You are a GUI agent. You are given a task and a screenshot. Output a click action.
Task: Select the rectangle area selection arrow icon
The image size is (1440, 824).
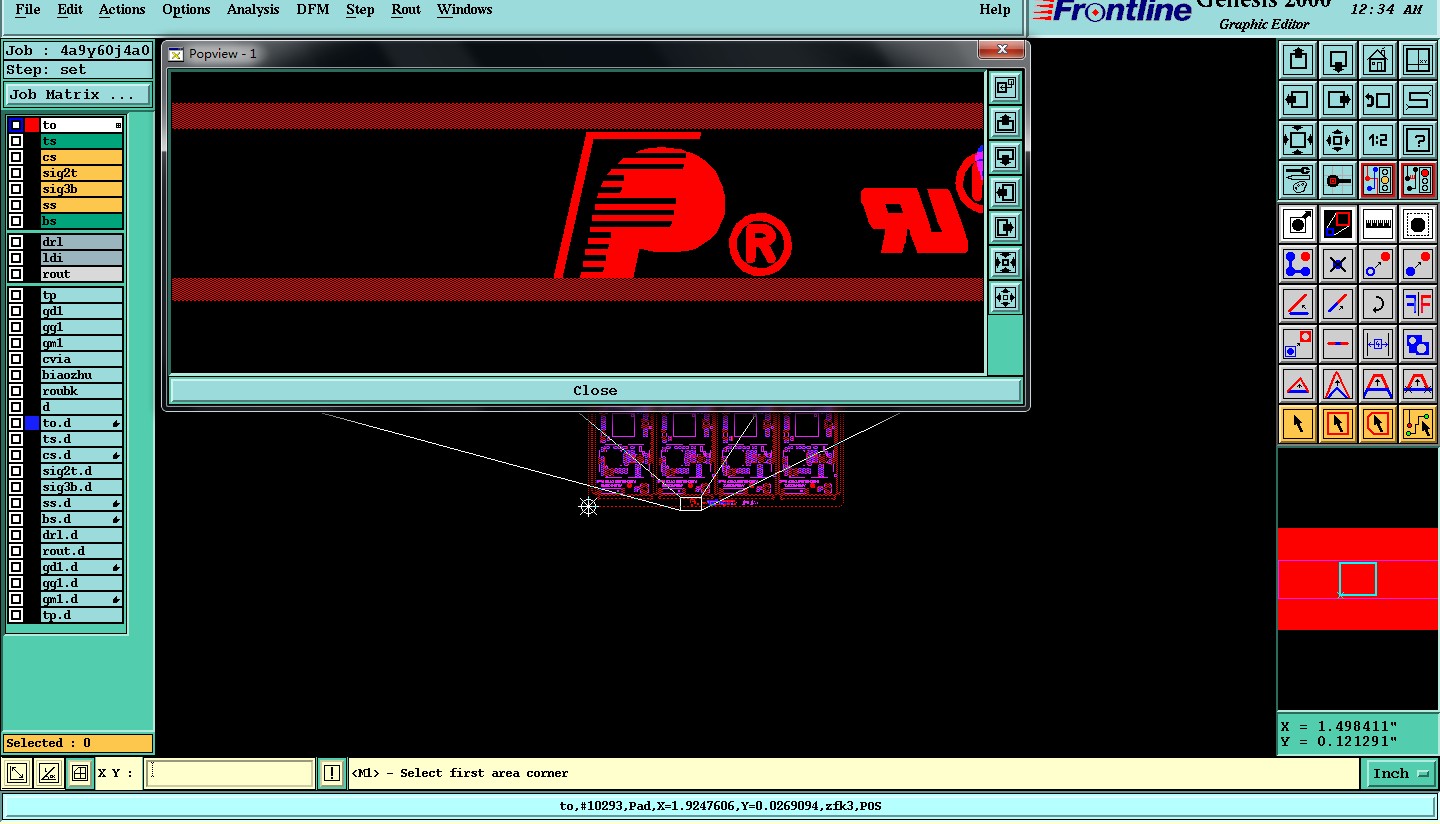(1338, 424)
